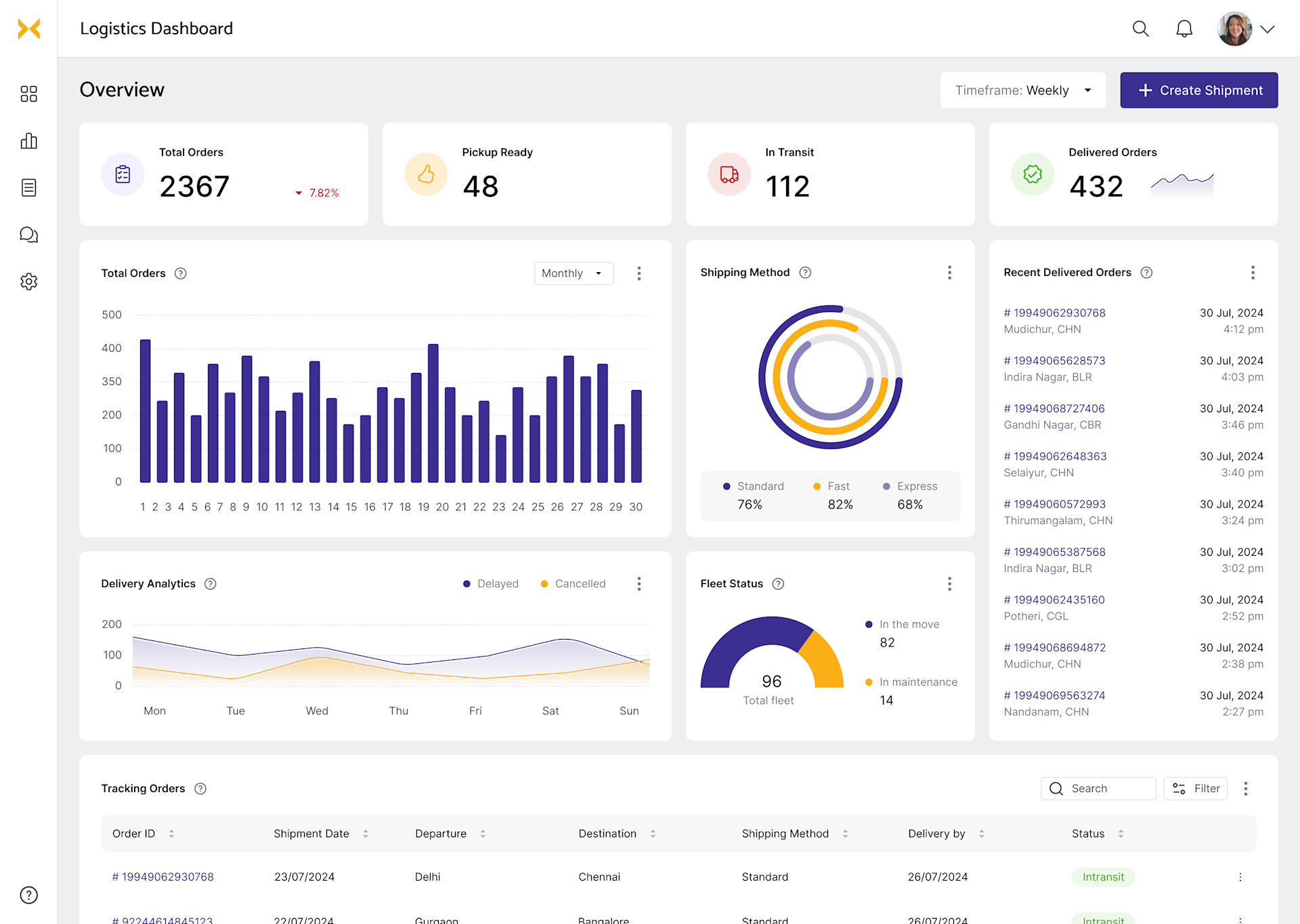1300x924 pixels.
Task: Open the kebab menu on Fleet Status card
Action: 950,584
